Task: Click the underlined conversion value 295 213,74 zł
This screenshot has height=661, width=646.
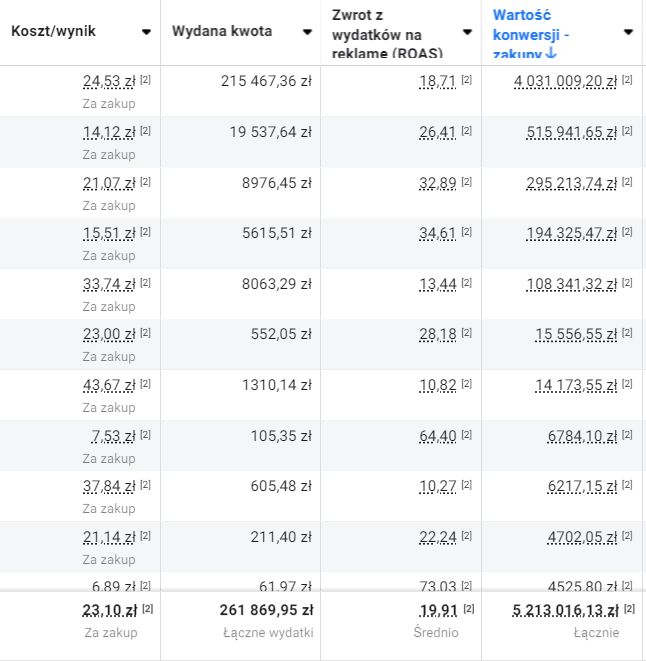Action: 571,182
